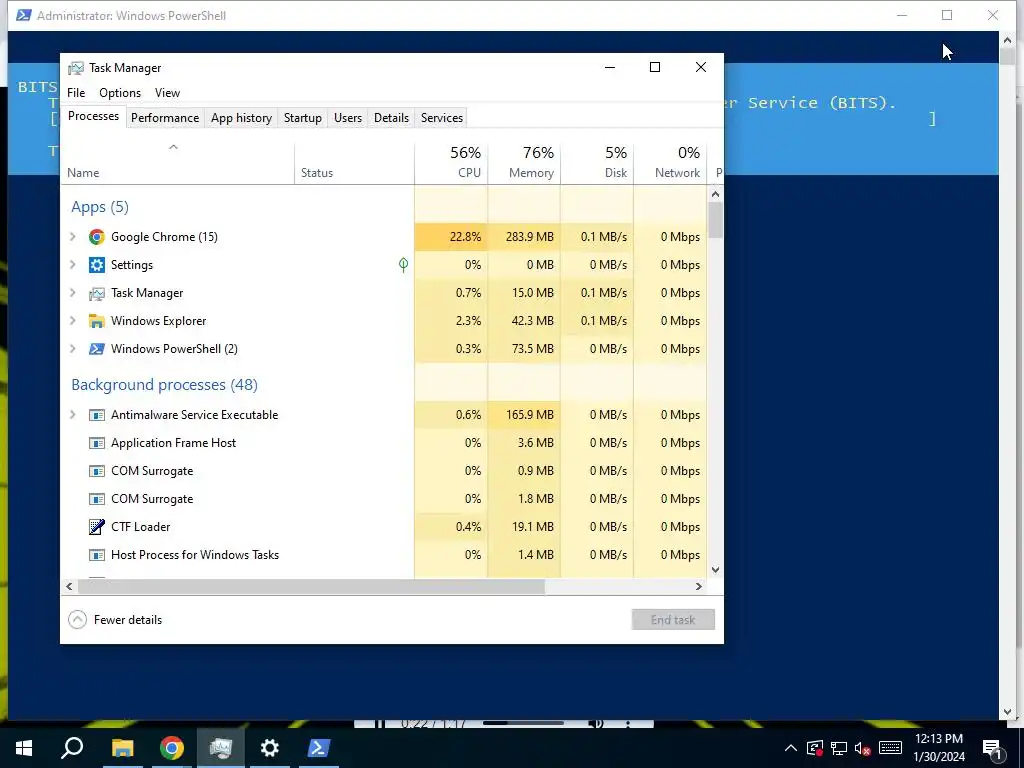The image size is (1024, 768).
Task: Open taskbar Search magnifier
Action: (x=72, y=748)
